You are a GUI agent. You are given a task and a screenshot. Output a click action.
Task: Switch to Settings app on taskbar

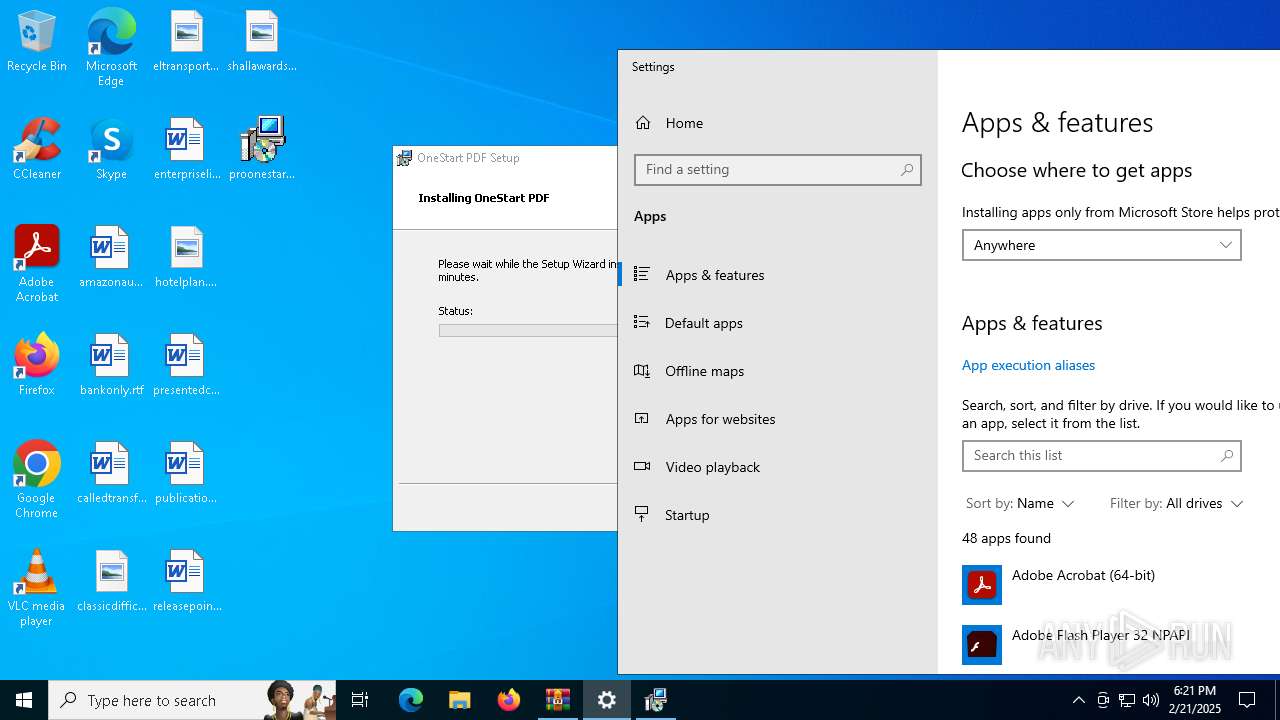pyautogui.click(x=607, y=700)
